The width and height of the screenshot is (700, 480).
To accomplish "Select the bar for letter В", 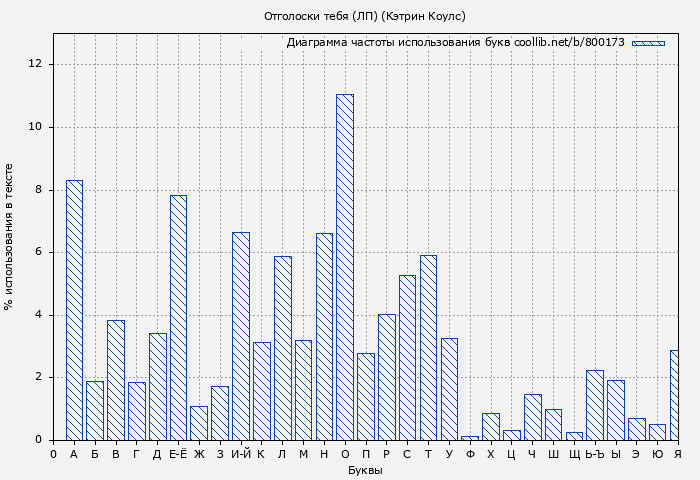I will click(116, 380).
